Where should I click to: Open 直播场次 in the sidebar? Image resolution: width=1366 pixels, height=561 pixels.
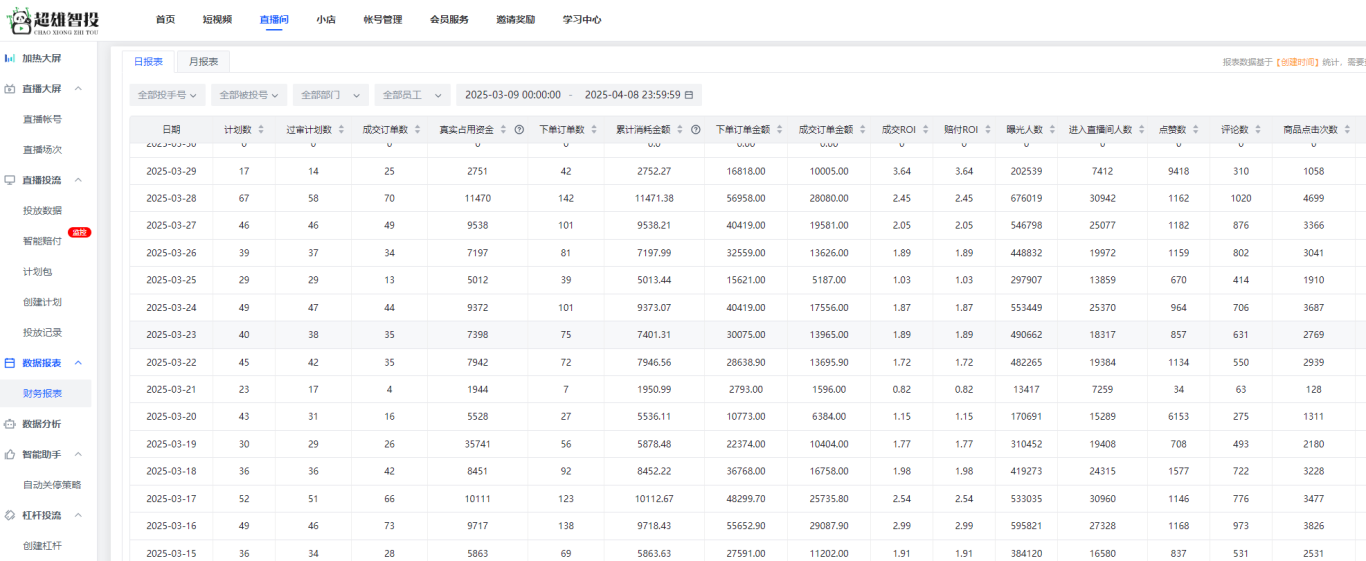click(x=42, y=150)
